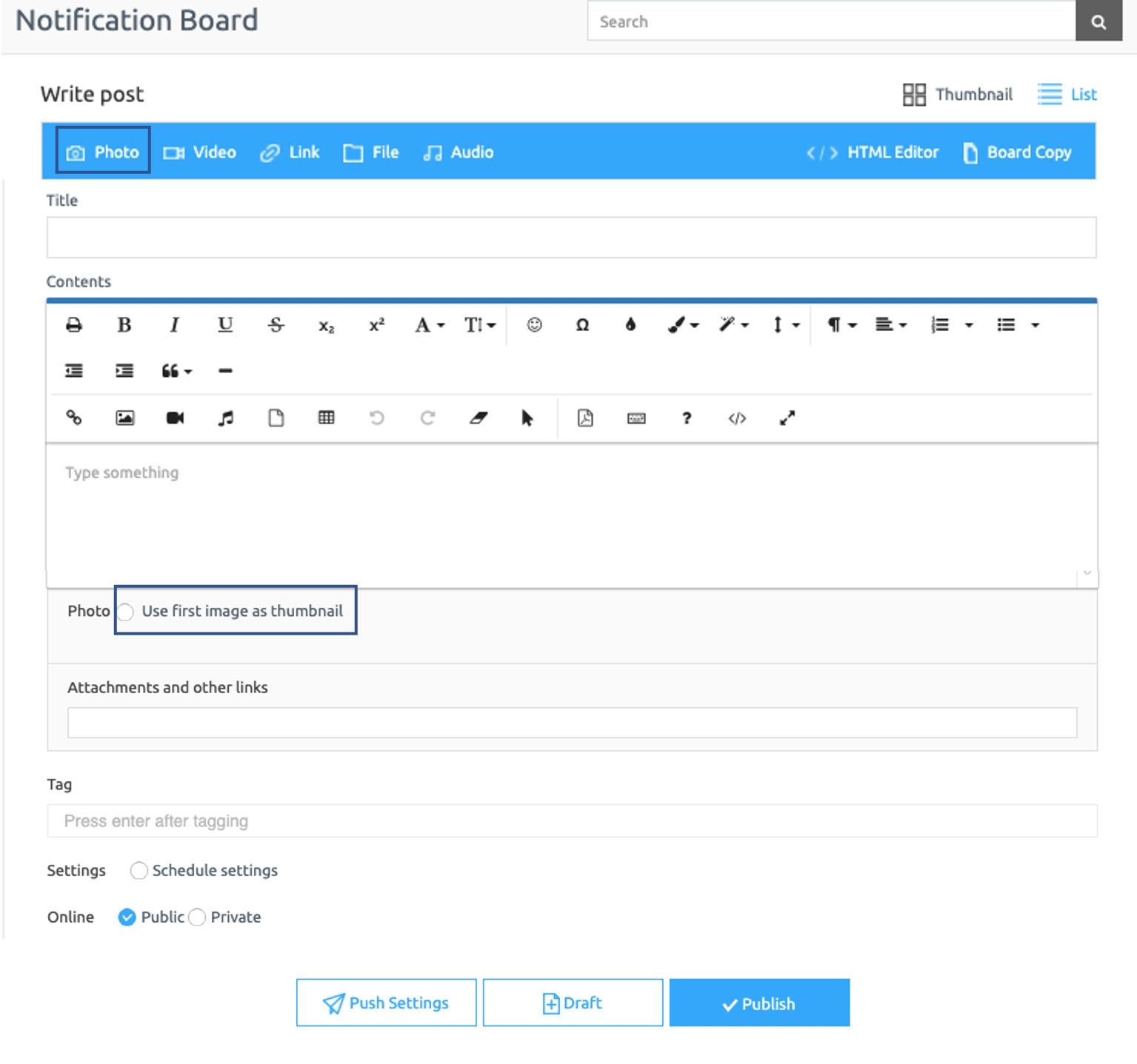
Task: Click the Title input field
Action: pyautogui.click(x=571, y=238)
